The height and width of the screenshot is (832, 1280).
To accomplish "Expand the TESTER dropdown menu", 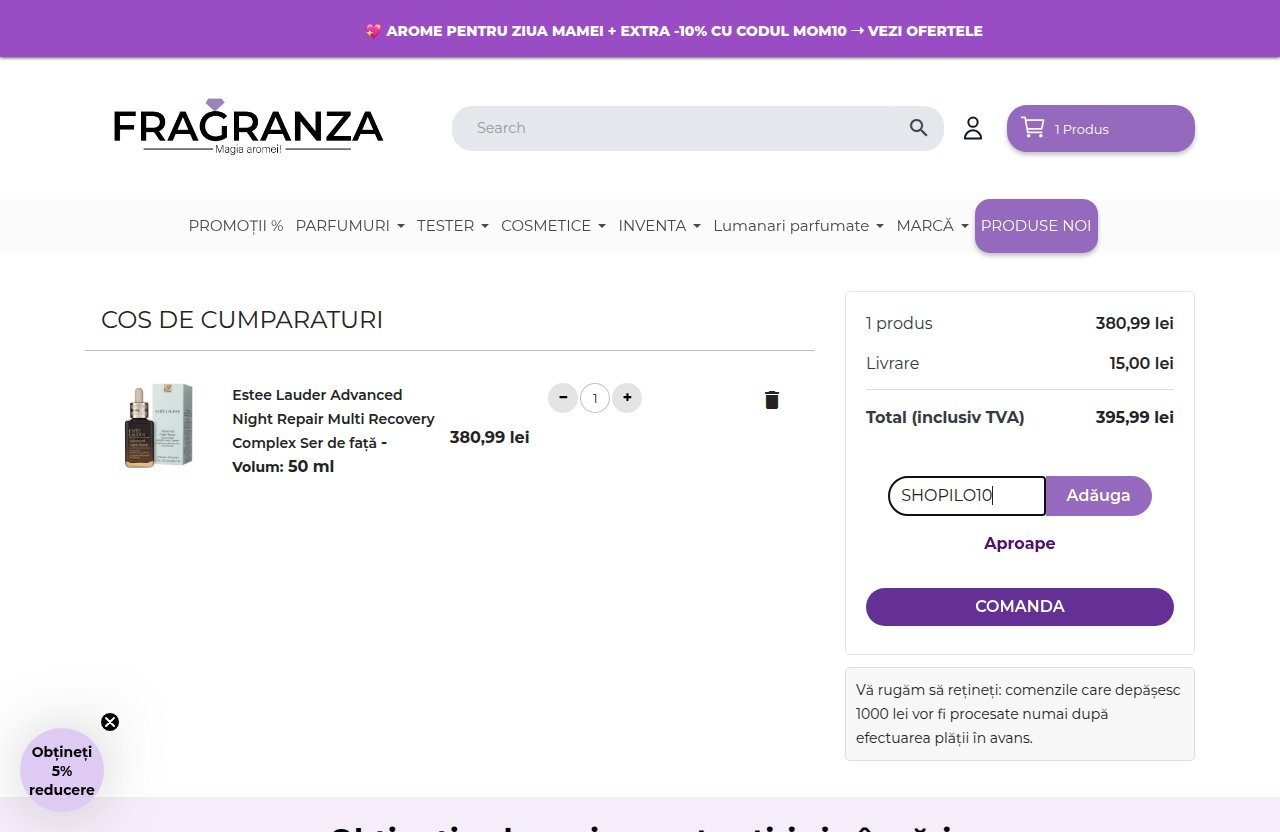I will pyautogui.click(x=453, y=226).
